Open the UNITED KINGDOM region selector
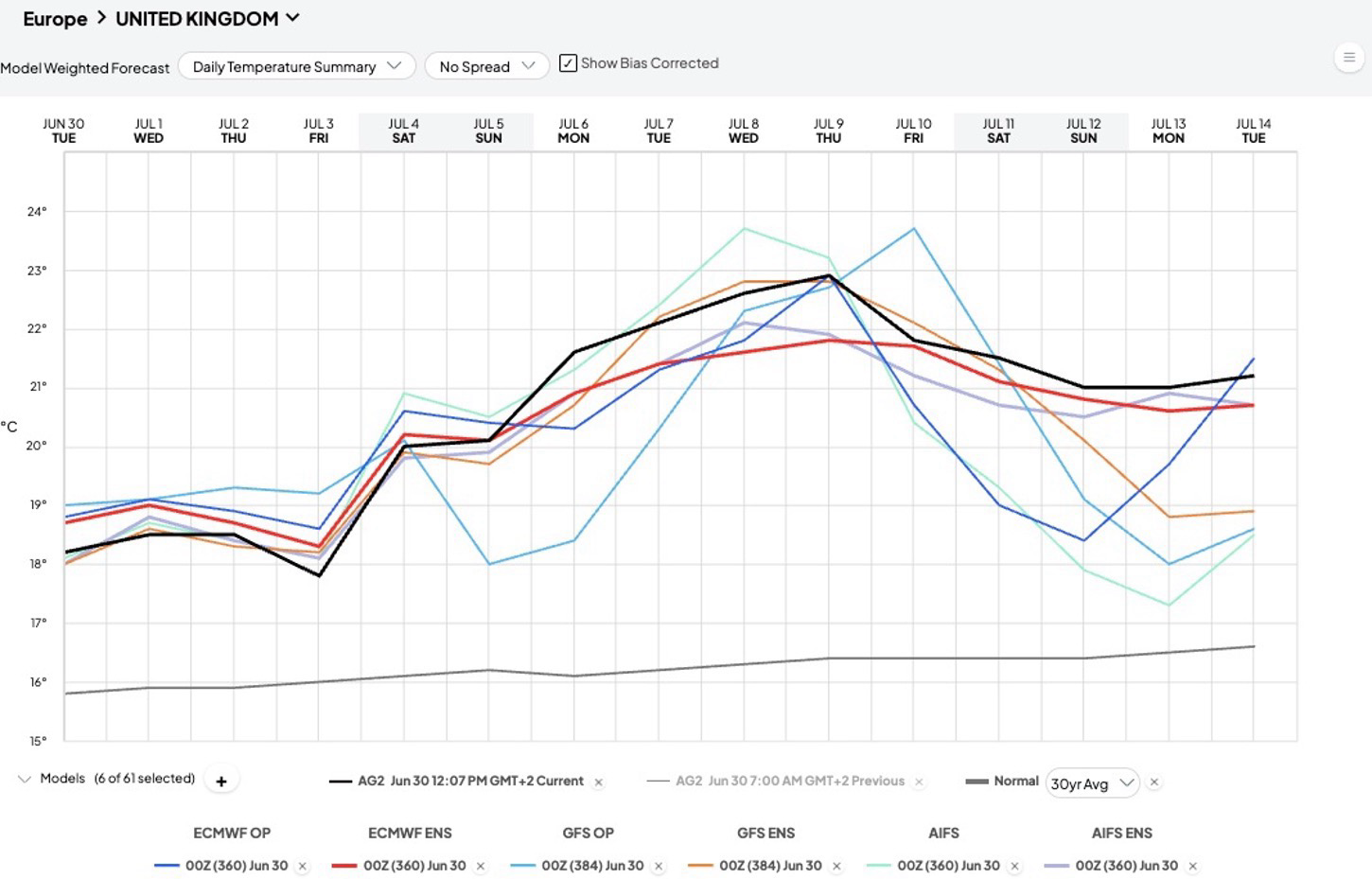The height and width of the screenshot is (879, 1372). point(207,19)
